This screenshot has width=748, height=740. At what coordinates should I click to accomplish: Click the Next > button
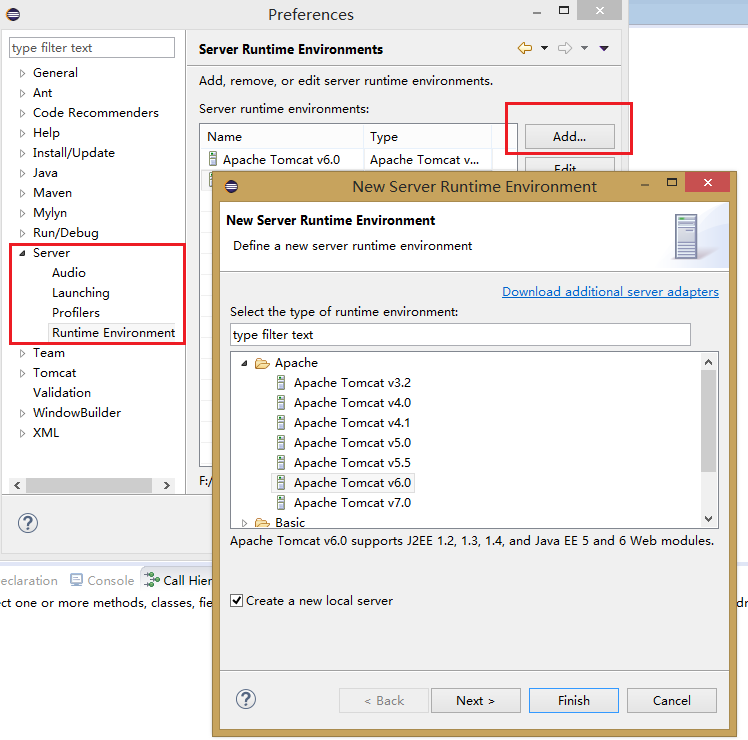click(476, 700)
